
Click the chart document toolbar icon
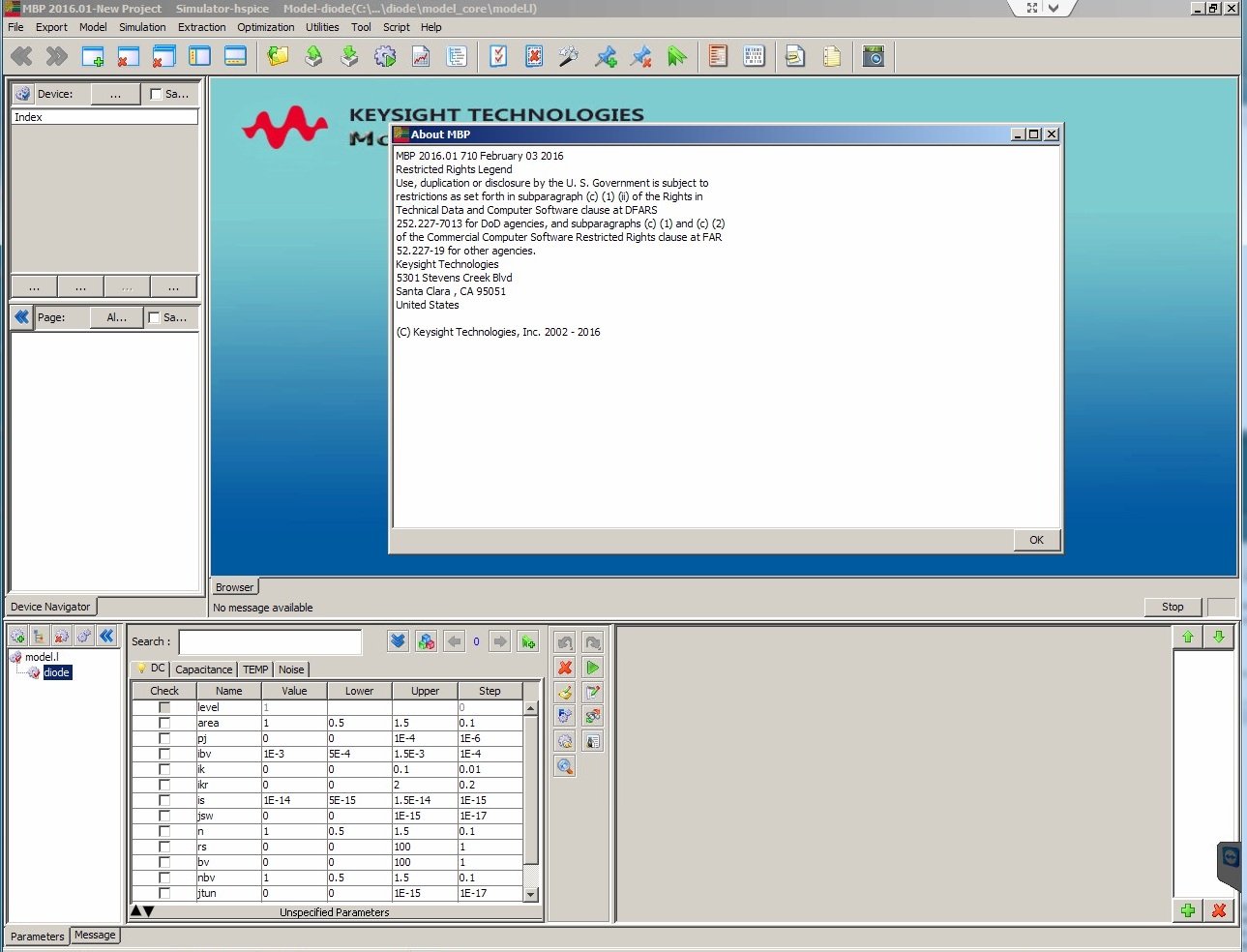(x=421, y=56)
